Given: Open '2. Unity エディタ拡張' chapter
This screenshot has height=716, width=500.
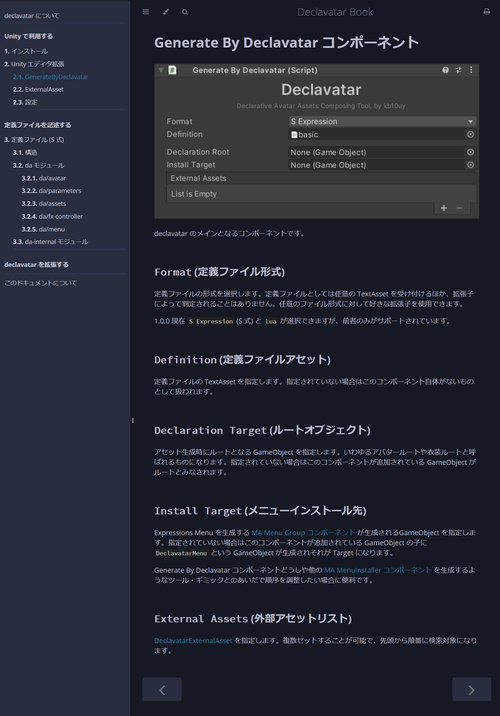Looking at the screenshot, I should tap(34, 64).
